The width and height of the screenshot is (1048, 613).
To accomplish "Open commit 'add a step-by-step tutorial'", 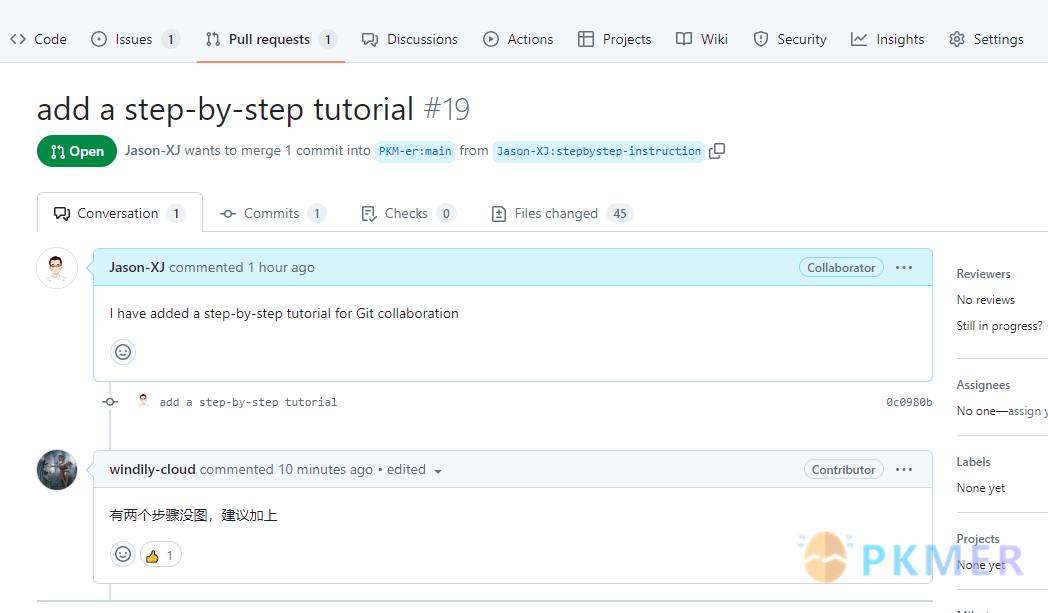I will [248, 402].
